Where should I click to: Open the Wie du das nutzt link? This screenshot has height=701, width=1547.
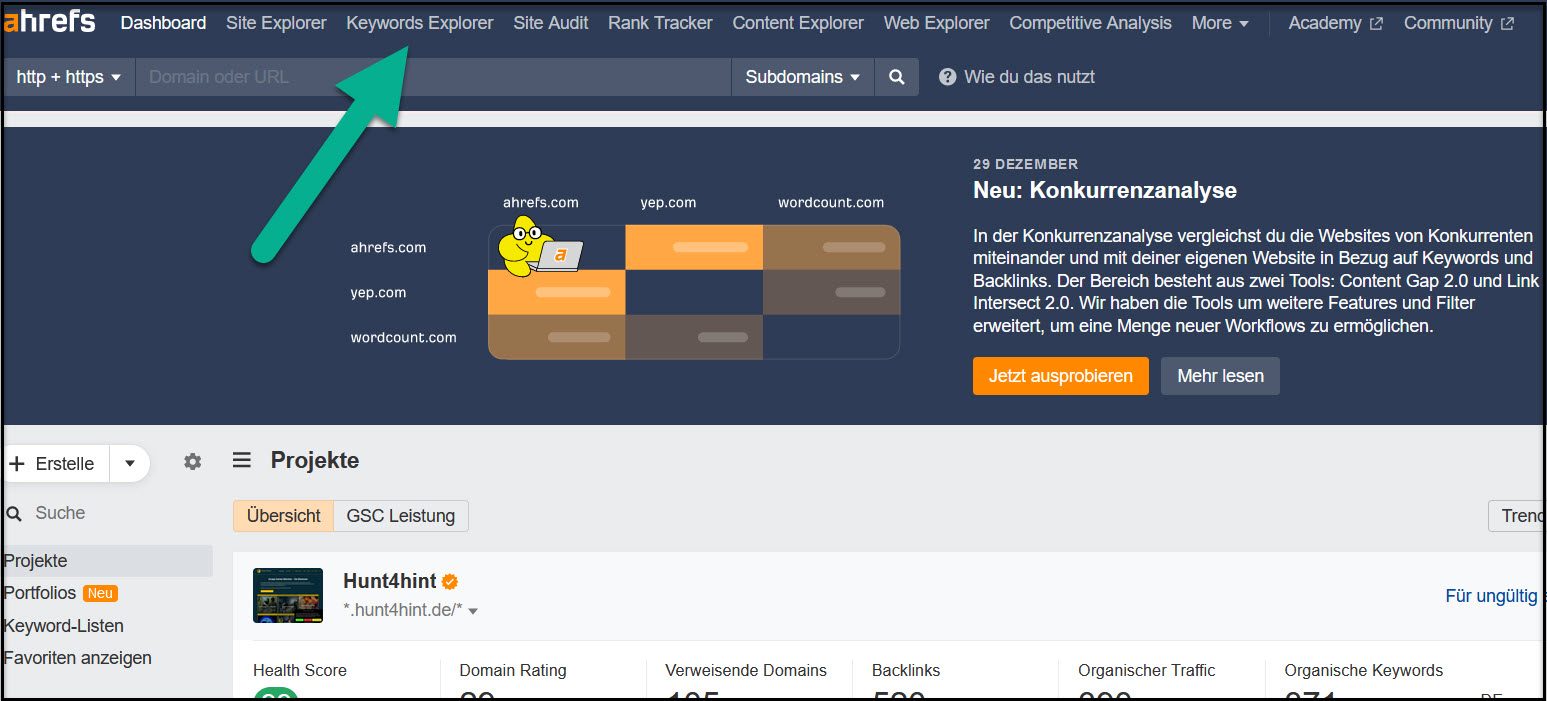[1029, 77]
